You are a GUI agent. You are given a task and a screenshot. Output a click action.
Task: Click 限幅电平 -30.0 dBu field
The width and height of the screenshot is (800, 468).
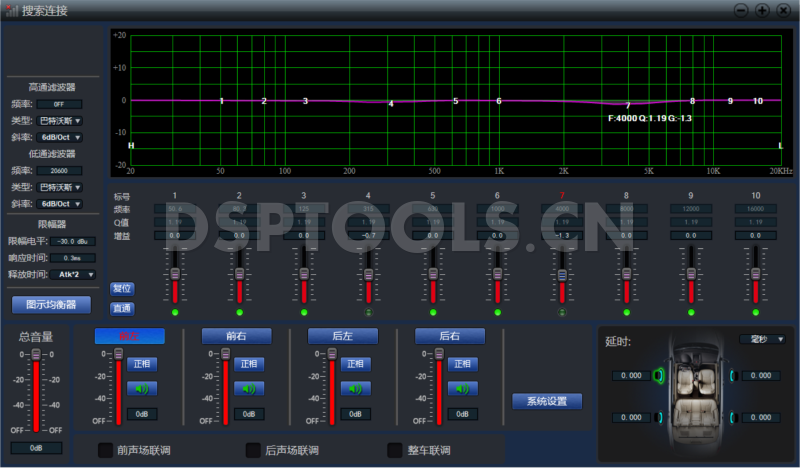[x=73, y=241]
